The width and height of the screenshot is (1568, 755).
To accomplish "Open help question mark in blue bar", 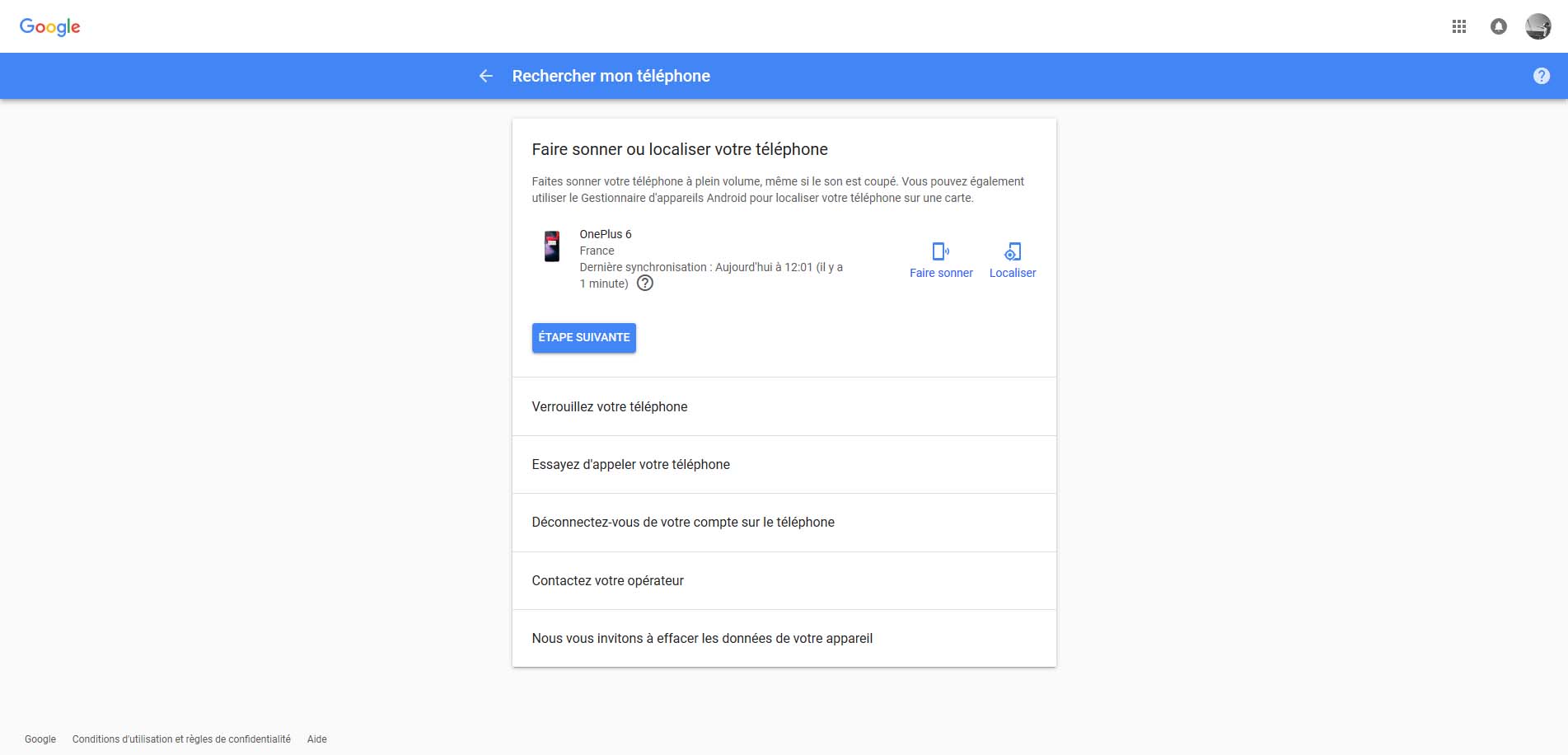I will pos(1541,76).
